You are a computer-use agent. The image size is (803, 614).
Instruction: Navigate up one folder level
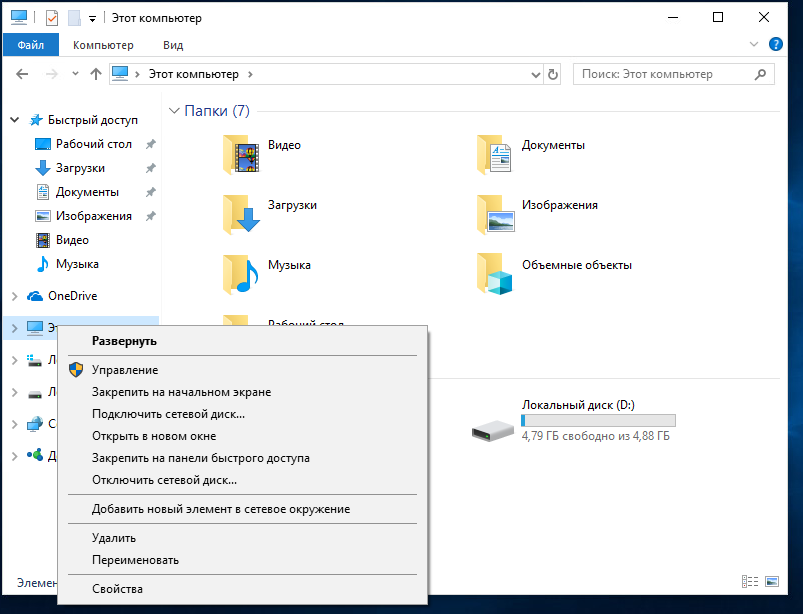pyautogui.click(x=96, y=74)
